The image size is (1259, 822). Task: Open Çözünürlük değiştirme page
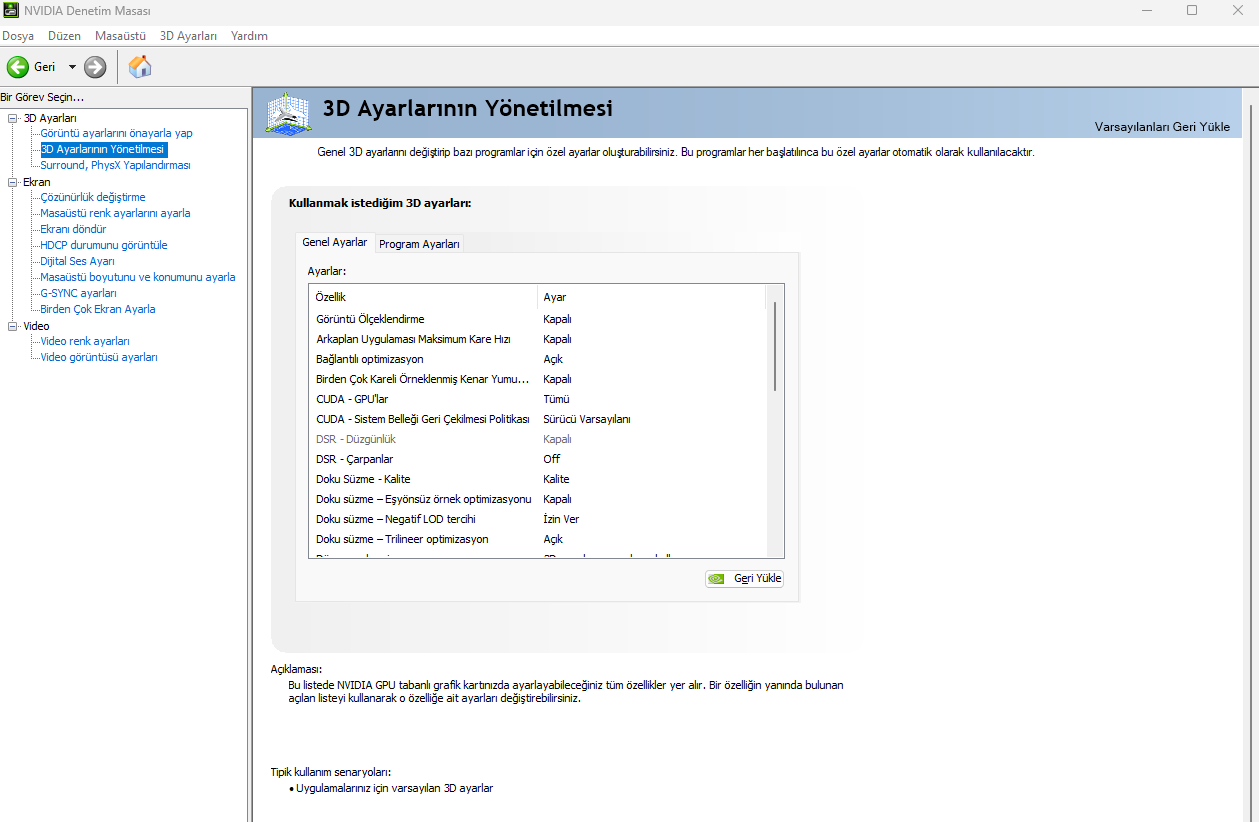(x=93, y=197)
